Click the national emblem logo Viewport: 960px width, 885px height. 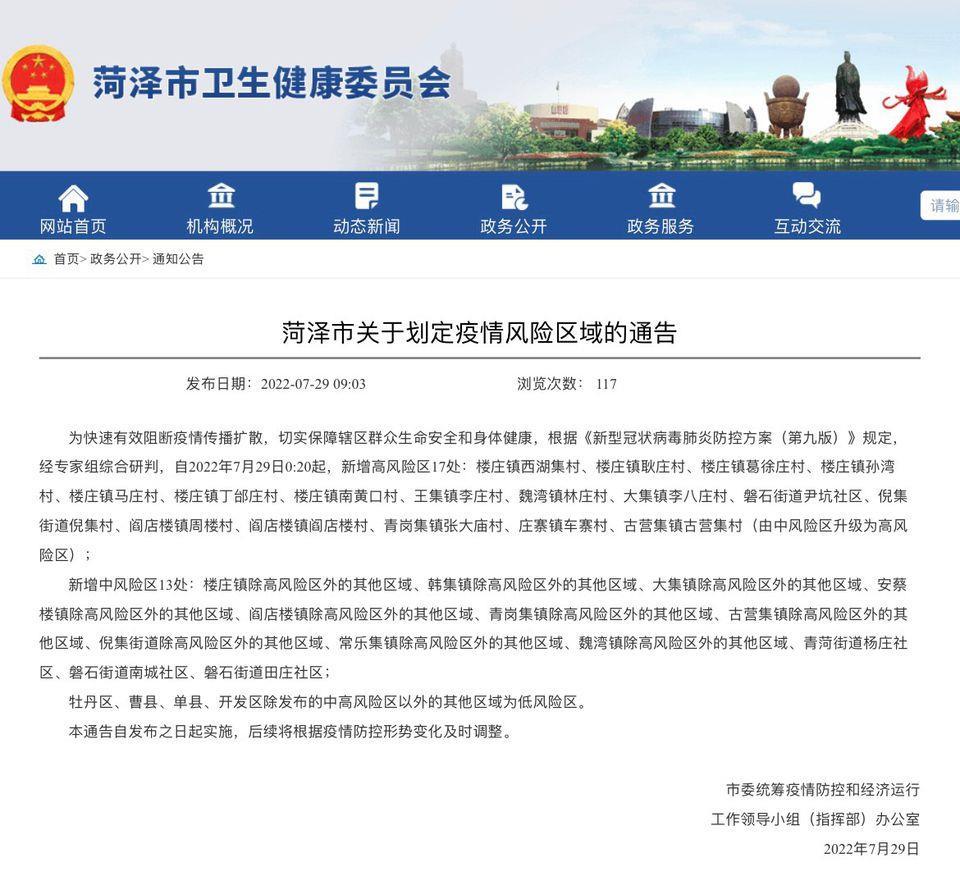(x=38, y=84)
